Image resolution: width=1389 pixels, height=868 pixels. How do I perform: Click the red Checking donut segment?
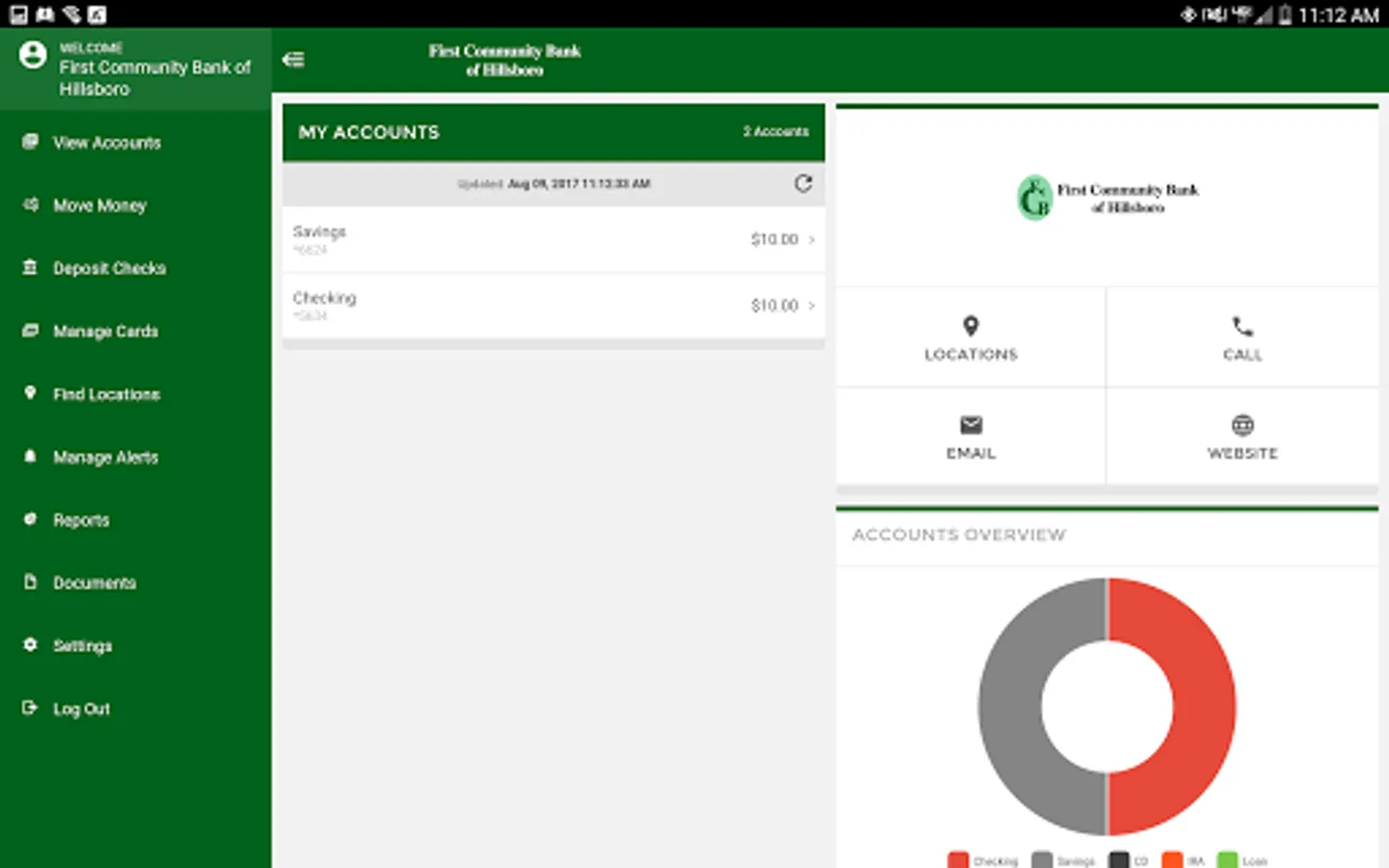pyautogui.click(x=1204, y=706)
